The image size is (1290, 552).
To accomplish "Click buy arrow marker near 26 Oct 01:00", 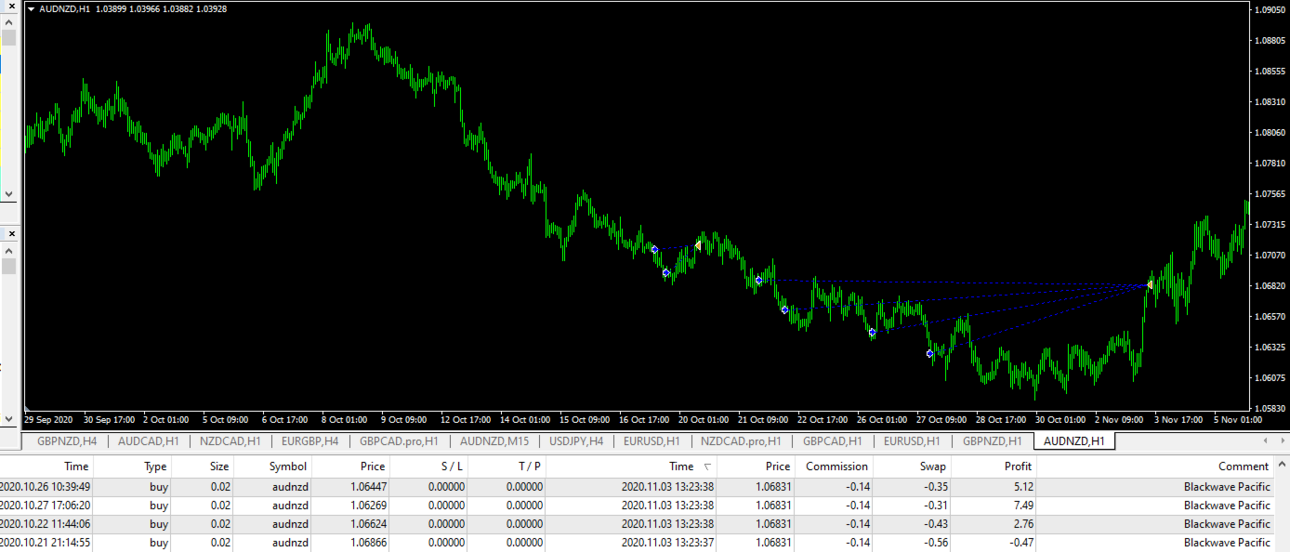I will [x=872, y=332].
